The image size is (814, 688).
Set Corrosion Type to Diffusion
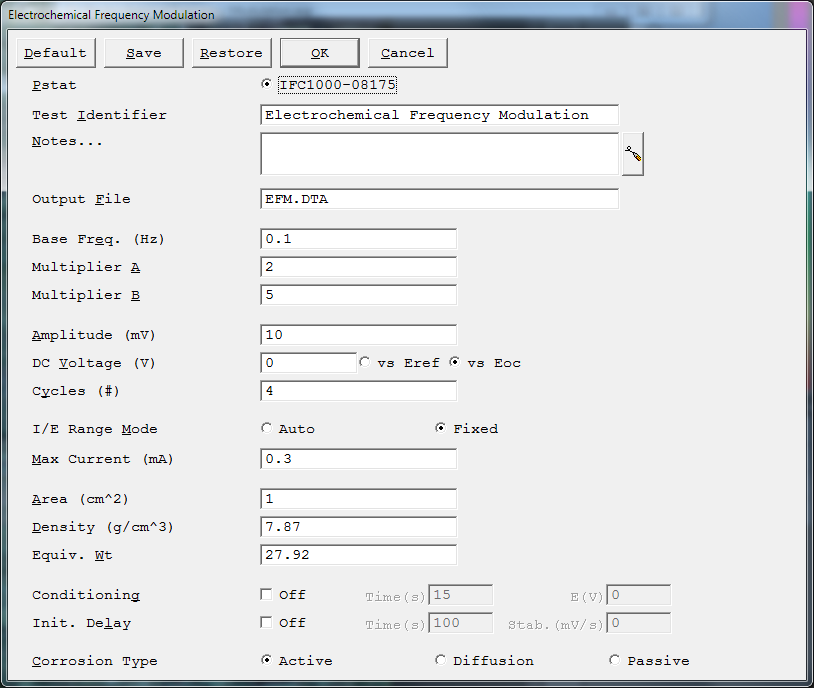(440, 660)
